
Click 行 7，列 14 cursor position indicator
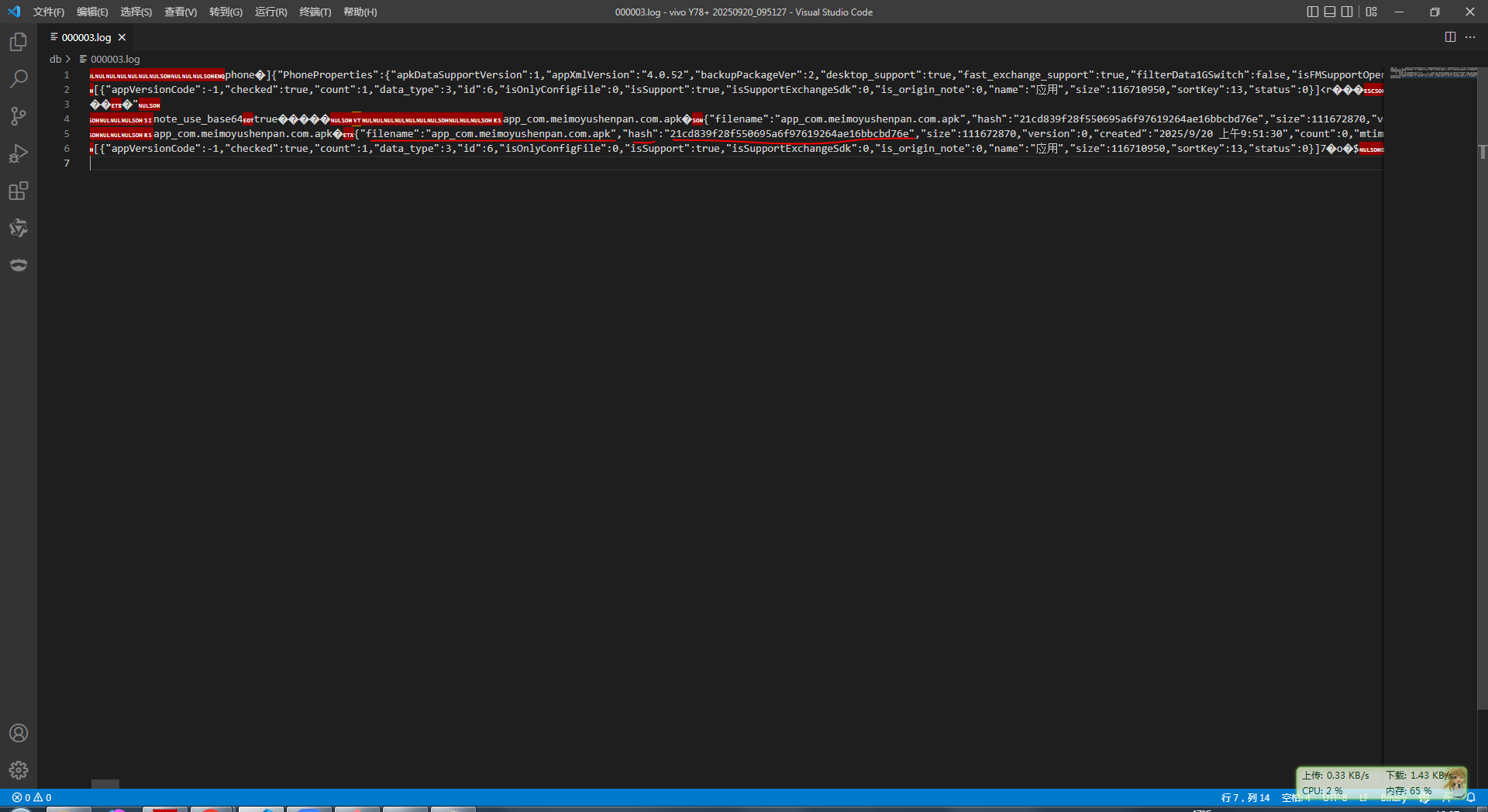[1245, 797]
